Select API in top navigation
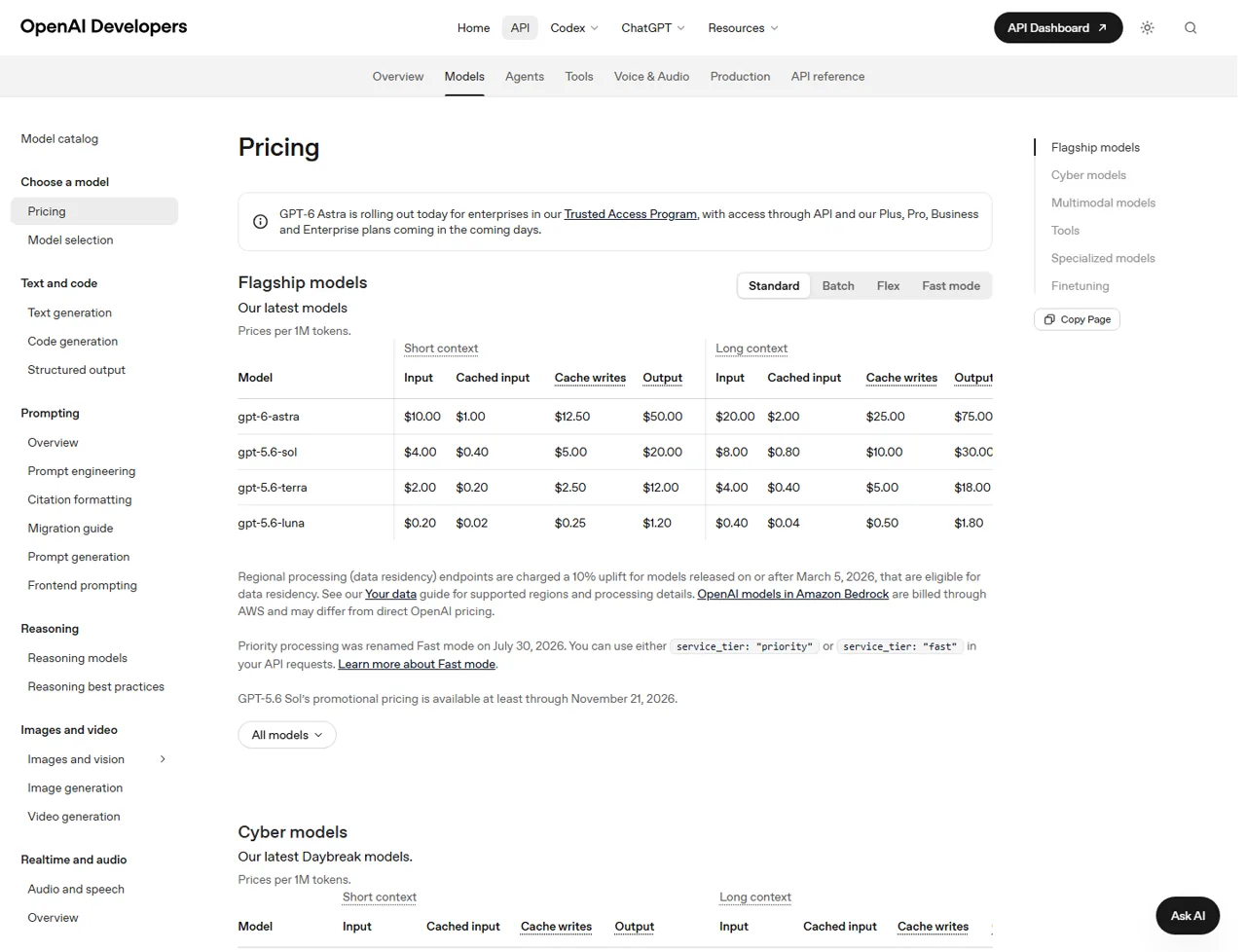 [521, 28]
